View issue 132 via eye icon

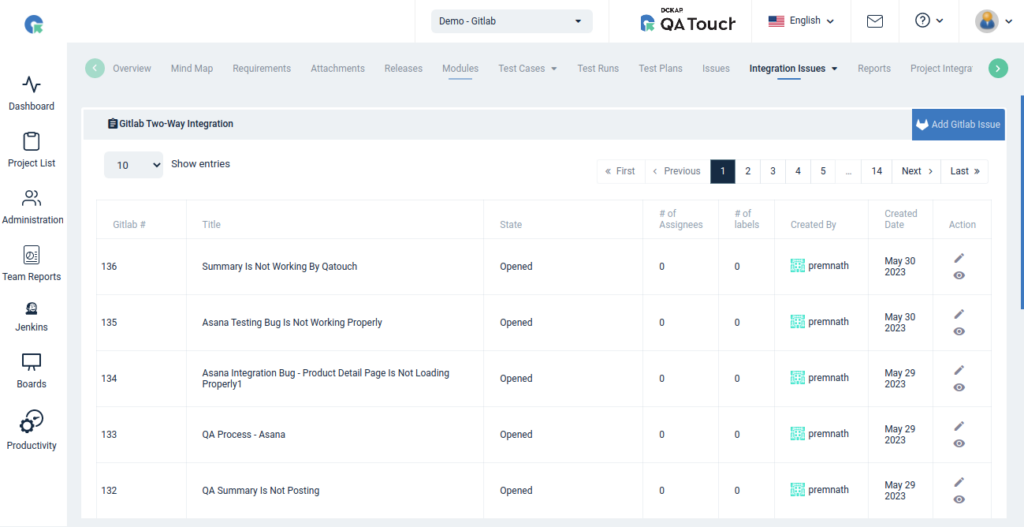[959, 499]
